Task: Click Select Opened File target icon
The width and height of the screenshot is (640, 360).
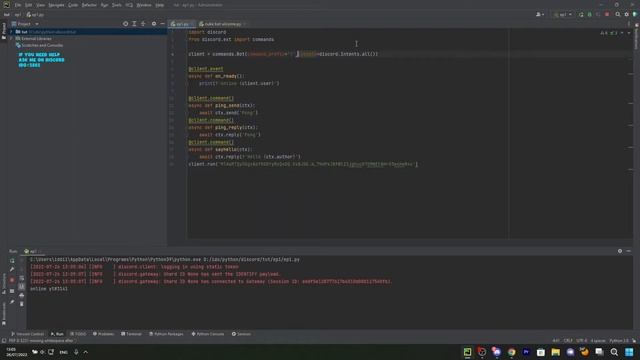Action: pyautogui.click(x=125, y=24)
